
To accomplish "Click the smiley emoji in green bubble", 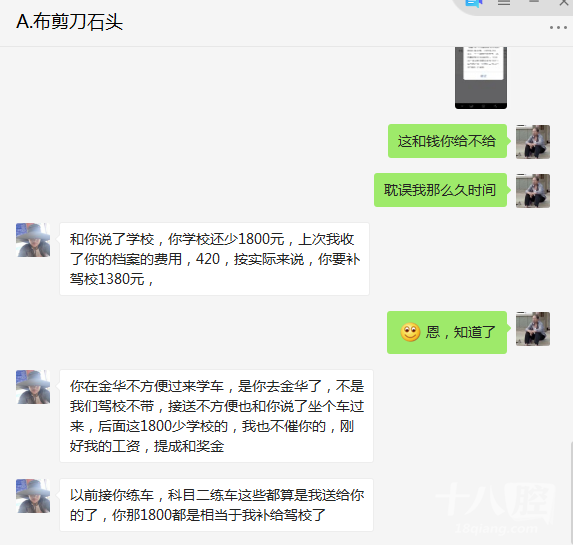I will tap(410, 332).
